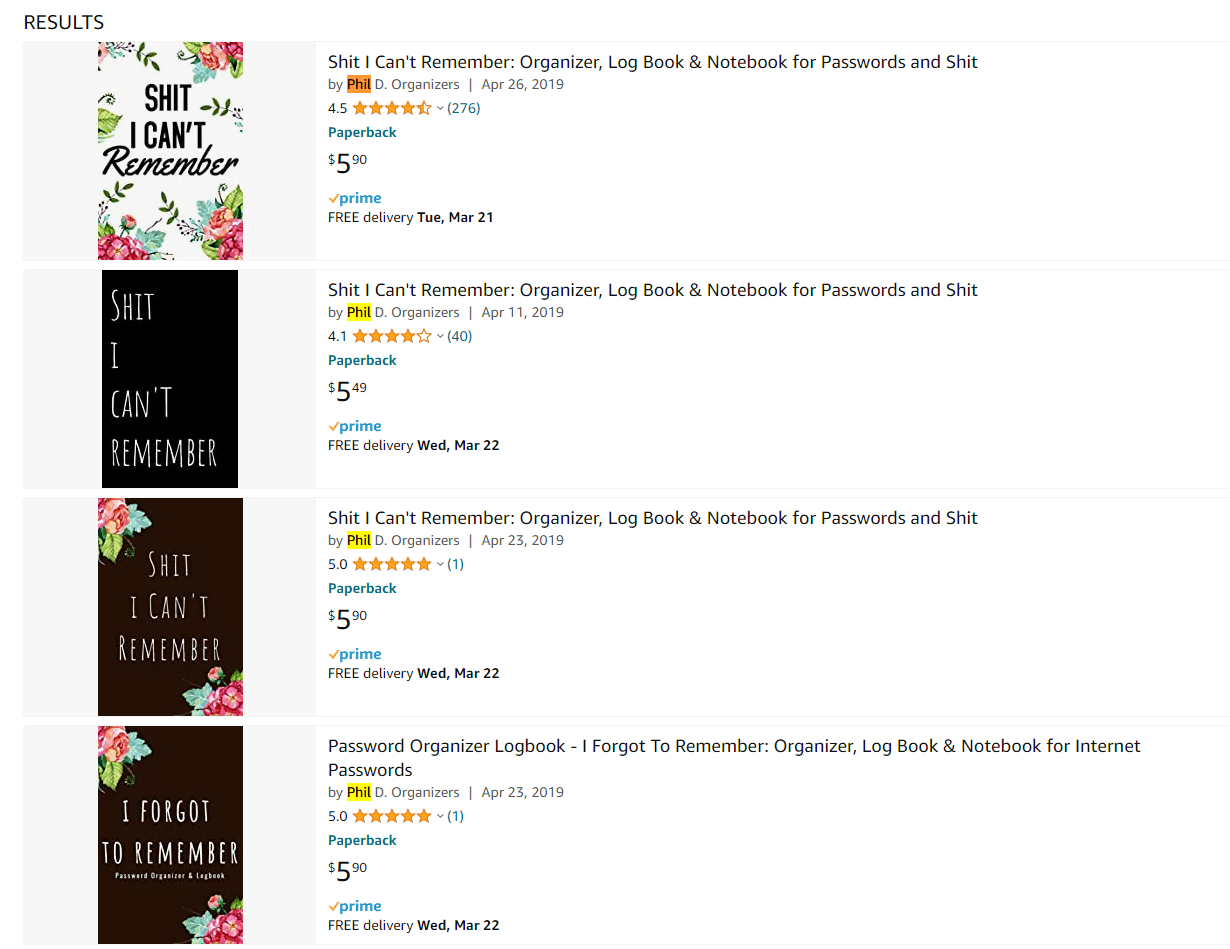Viewport: 1230px width, 949px height.
Task: Open I Forgot To Remember cover thumbnail
Action: pos(170,835)
